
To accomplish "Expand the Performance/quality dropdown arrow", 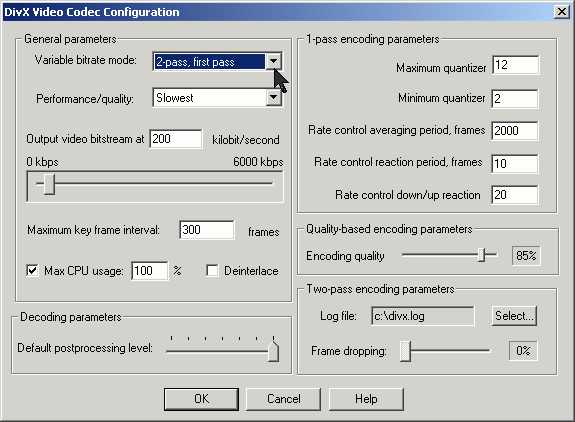I will [273, 98].
